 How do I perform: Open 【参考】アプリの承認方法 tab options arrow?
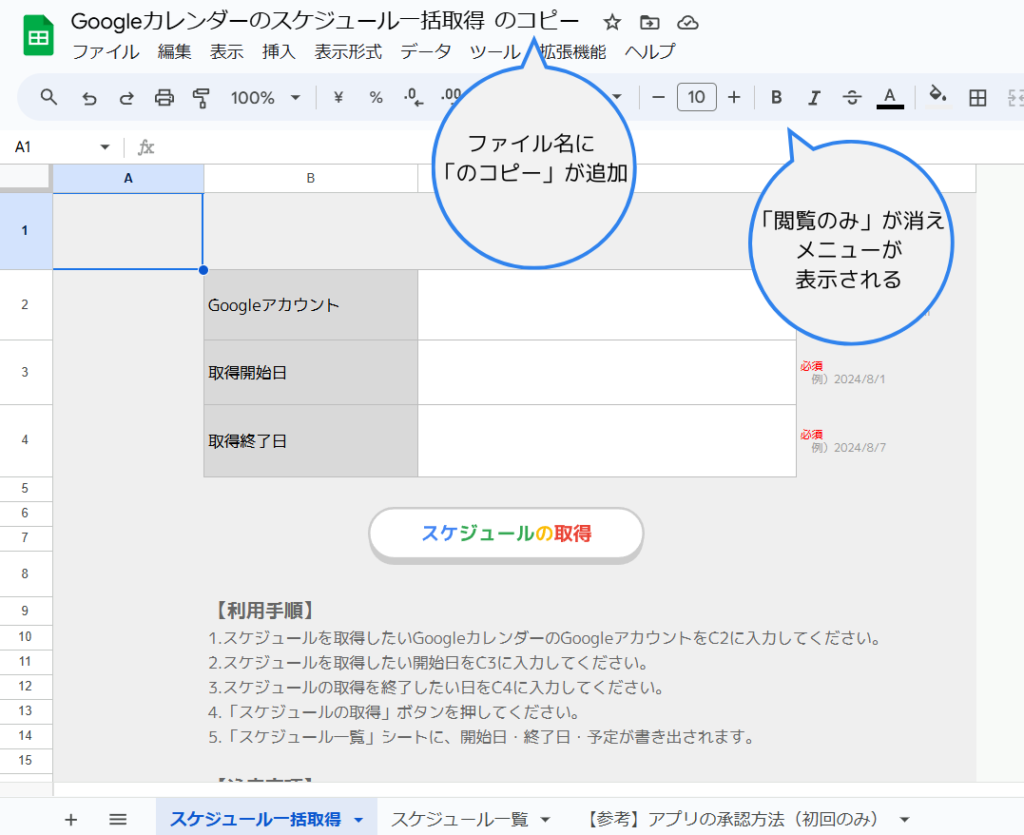(904, 819)
